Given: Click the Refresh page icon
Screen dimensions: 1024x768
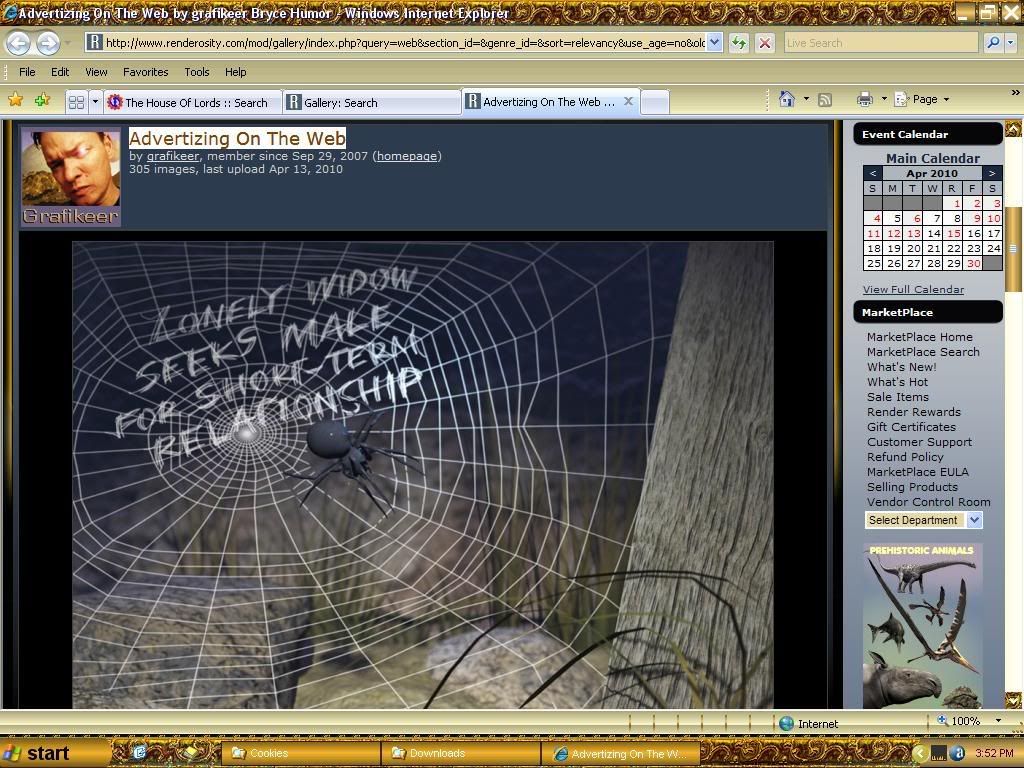Looking at the screenshot, I should tap(739, 43).
